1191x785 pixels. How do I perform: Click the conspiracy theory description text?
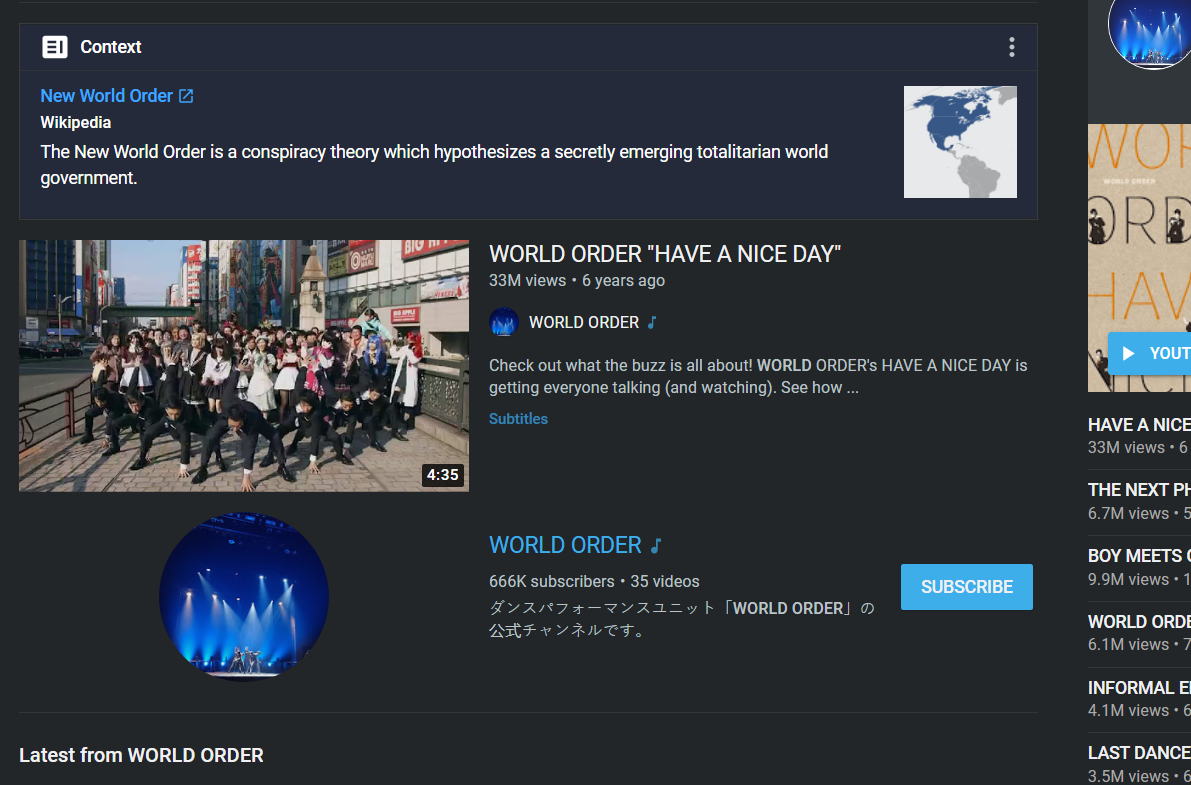pyautogui.click(x=434, y=165)
